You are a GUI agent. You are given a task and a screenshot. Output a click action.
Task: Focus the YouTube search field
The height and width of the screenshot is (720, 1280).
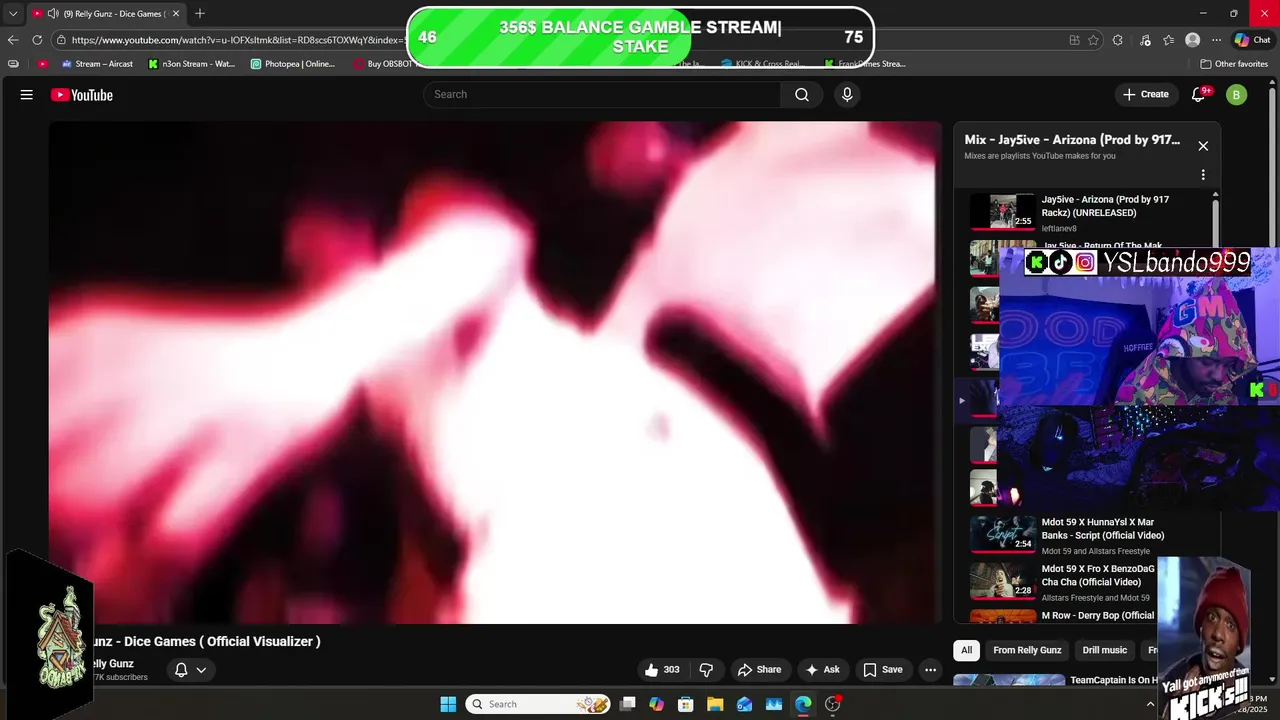tap(602, 95)
